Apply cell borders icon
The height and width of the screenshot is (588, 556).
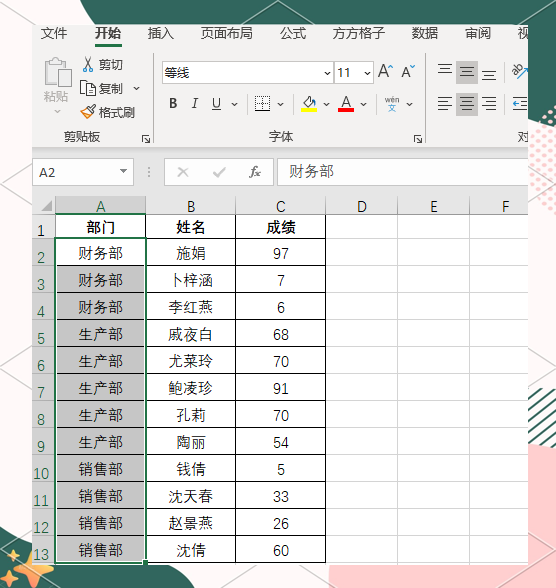[x=262, y=104]
